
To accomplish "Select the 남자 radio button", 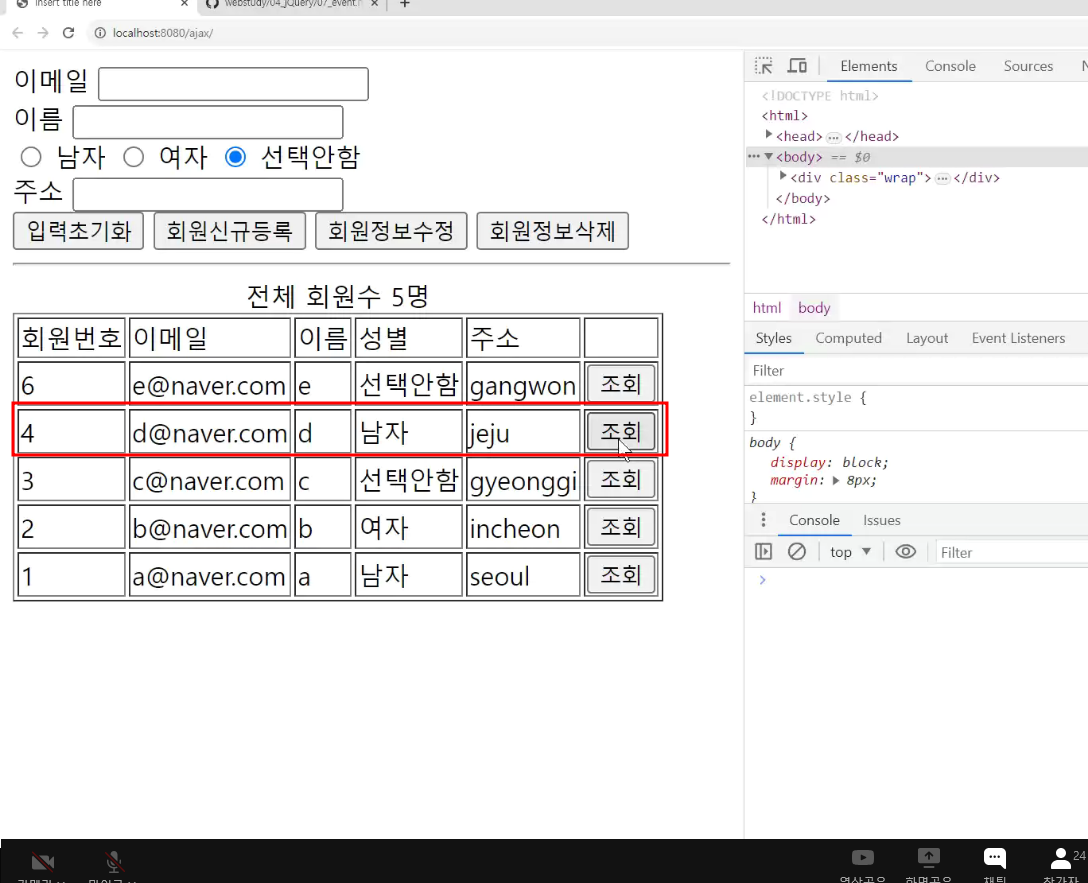I will pos(31,157).
